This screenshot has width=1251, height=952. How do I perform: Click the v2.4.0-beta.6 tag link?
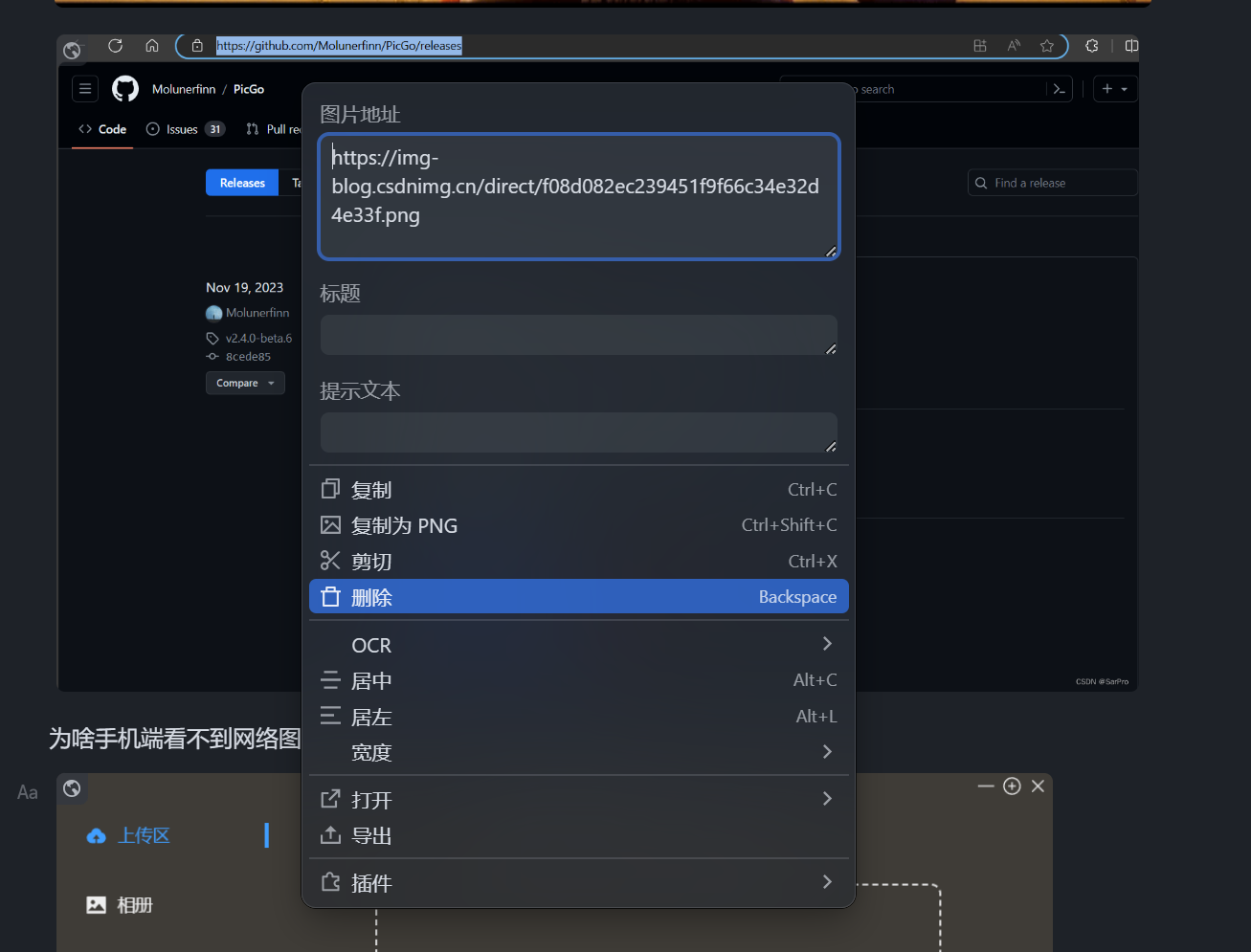point(258,338)
